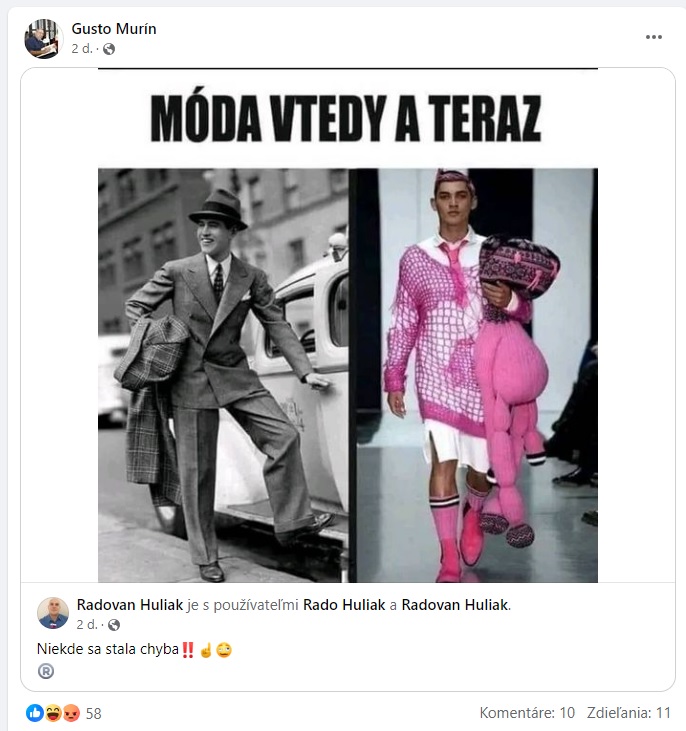The width and height of the screenshot is (686, 731).
Task: Click the Niekde sa stala chyba post text
Action: [x=108, y=649]
